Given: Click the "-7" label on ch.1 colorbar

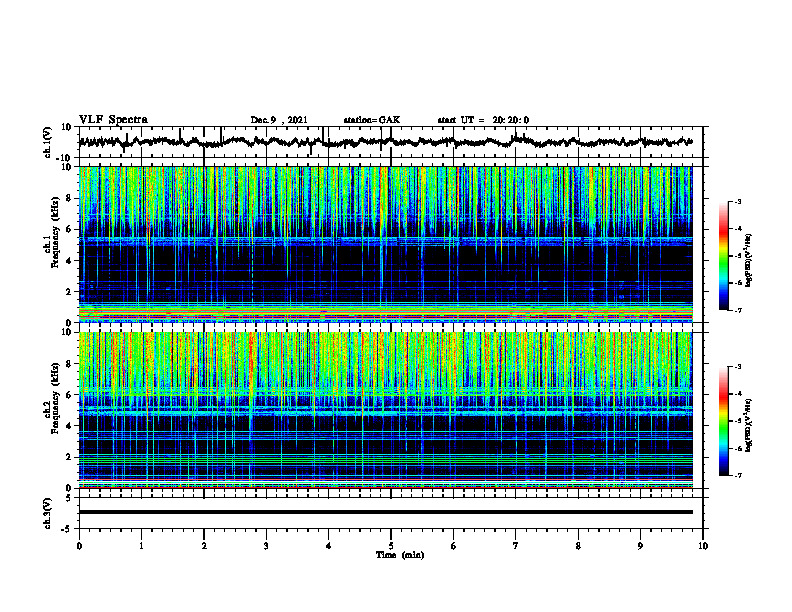Looking at the screenshot, I should pyautogui.click(x=738, y=310).
